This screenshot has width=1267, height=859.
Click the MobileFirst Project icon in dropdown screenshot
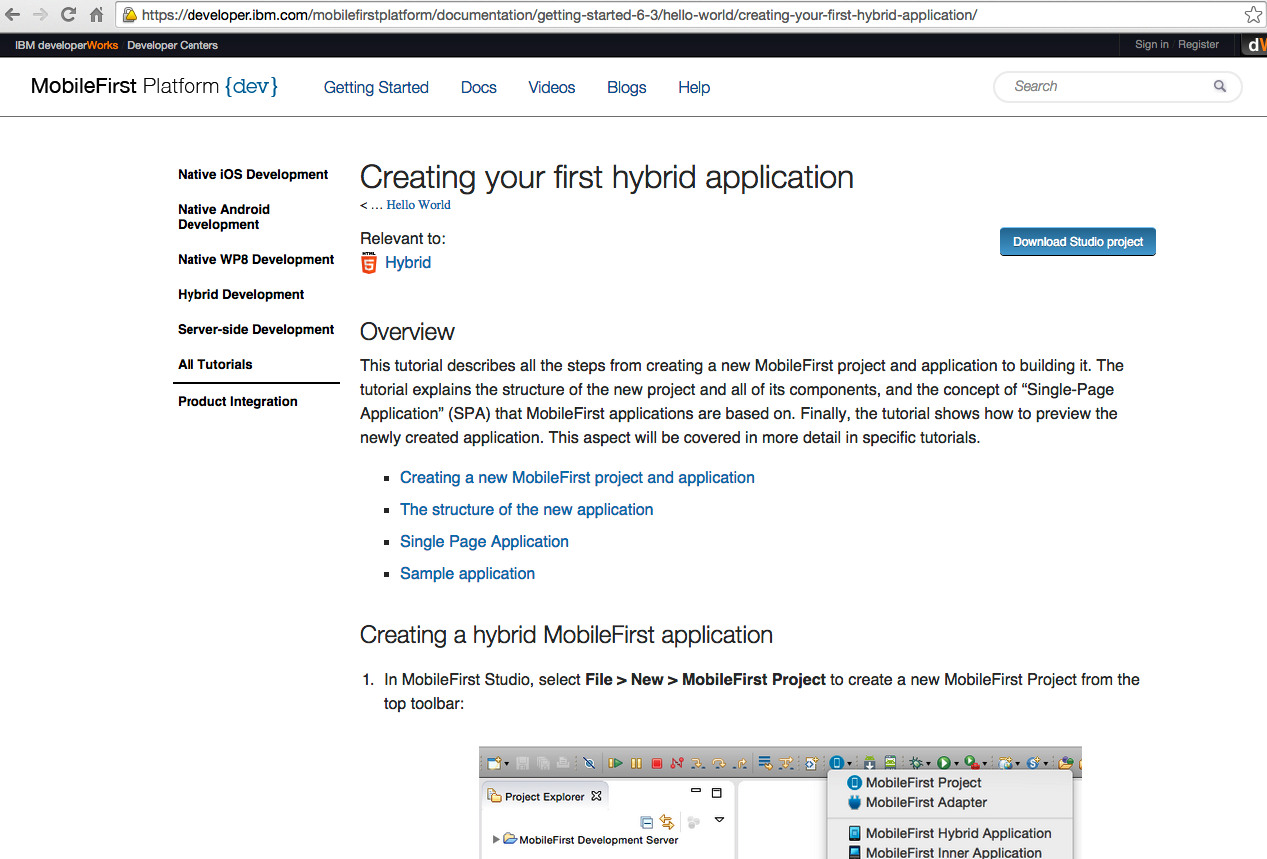(854, 783)
